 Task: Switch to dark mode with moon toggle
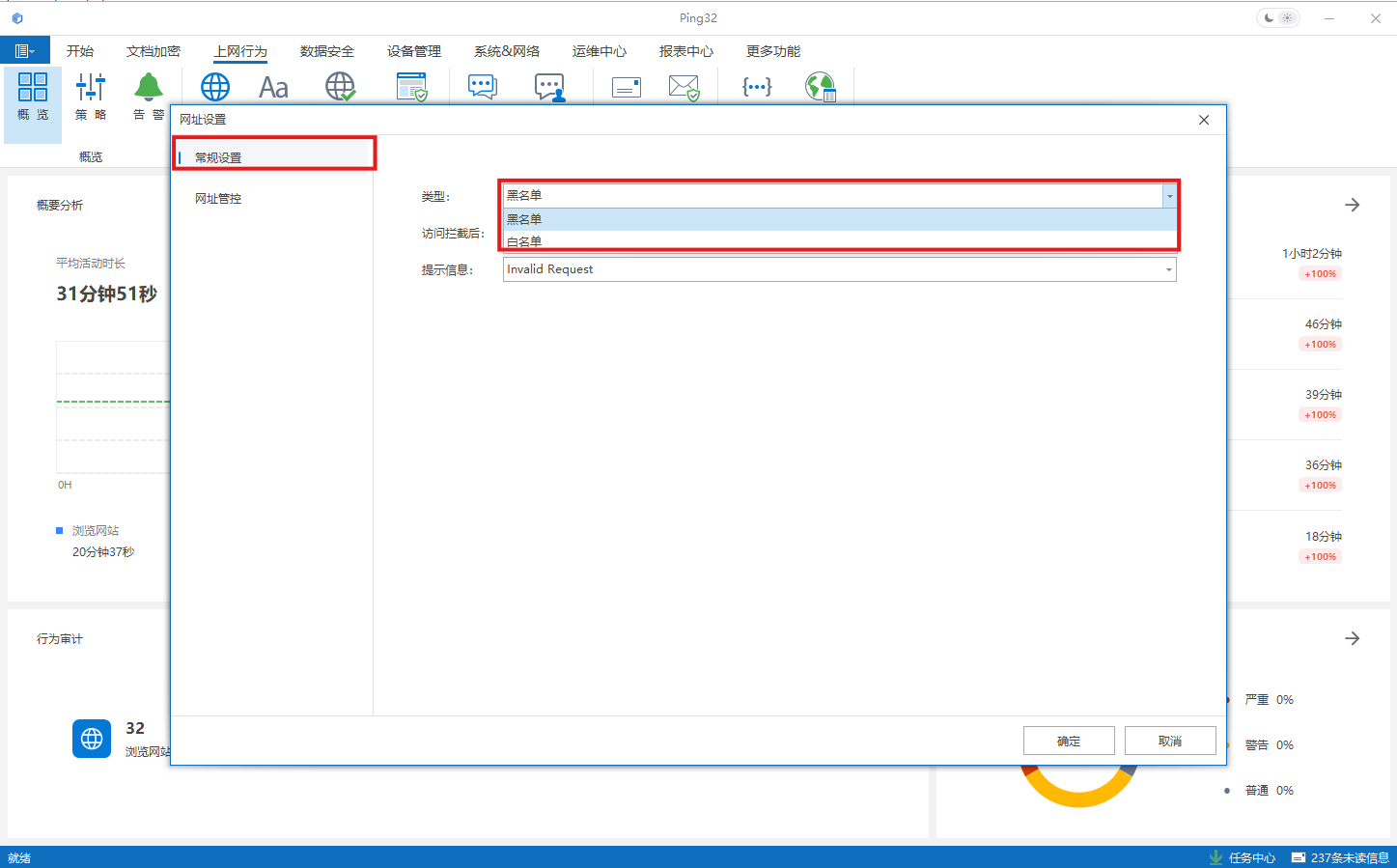(x=1269, y=18)
